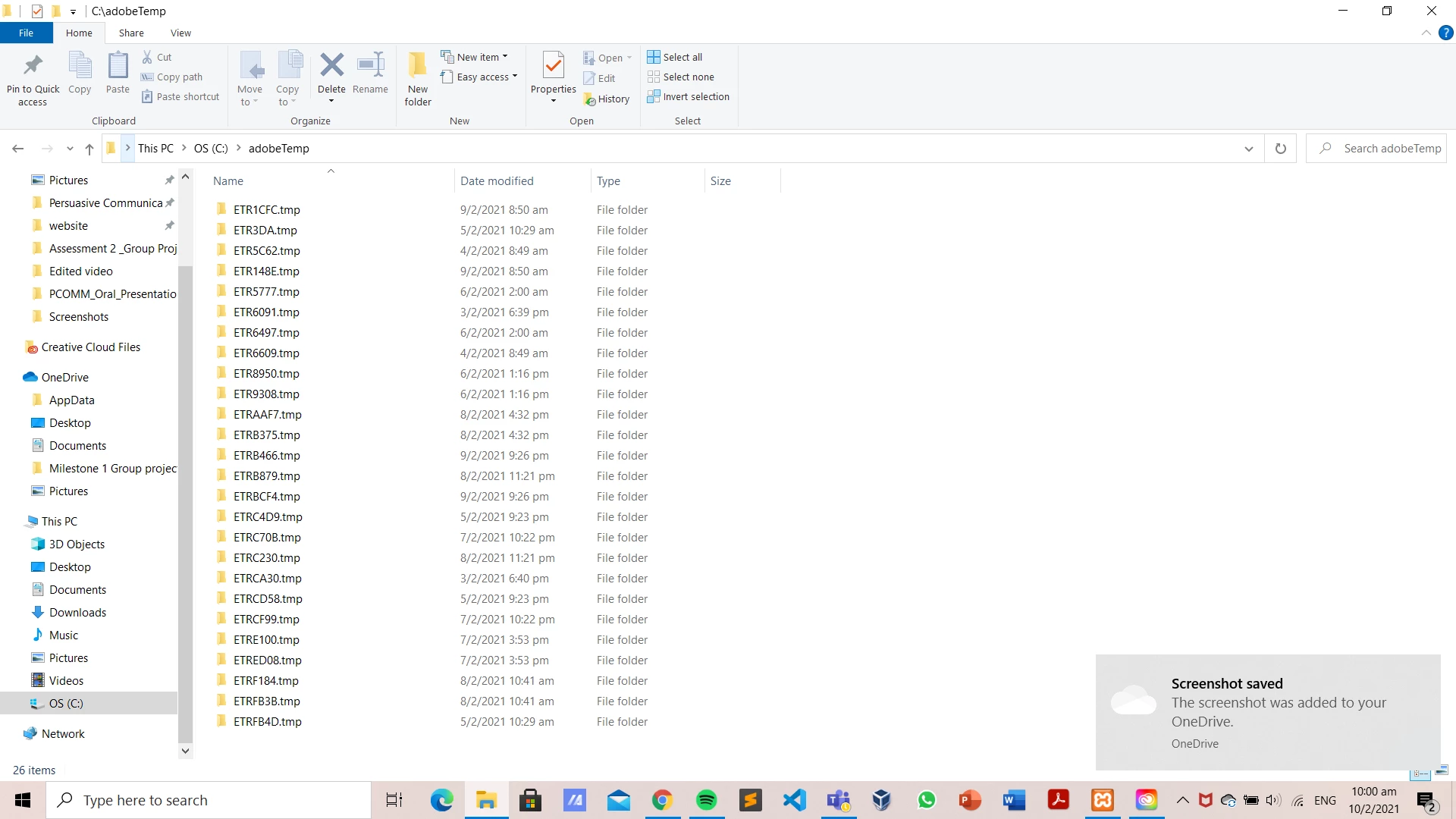Image resolution: width=1456 pixels, height=819 pixels.
Task: Click the Refresh button beside the address bar
Action: [1281, 149]
